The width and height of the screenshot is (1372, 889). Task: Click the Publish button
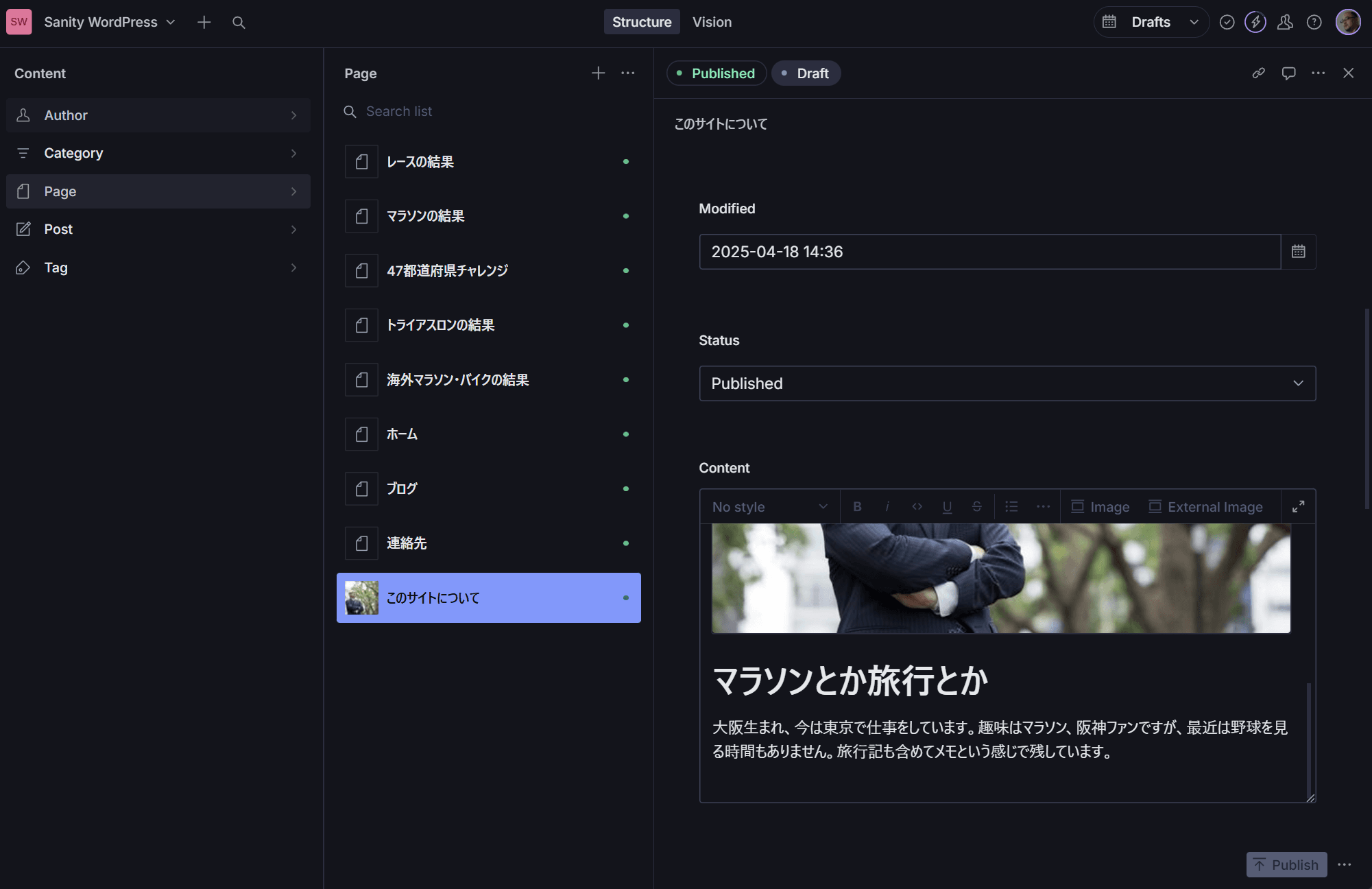1286,864
